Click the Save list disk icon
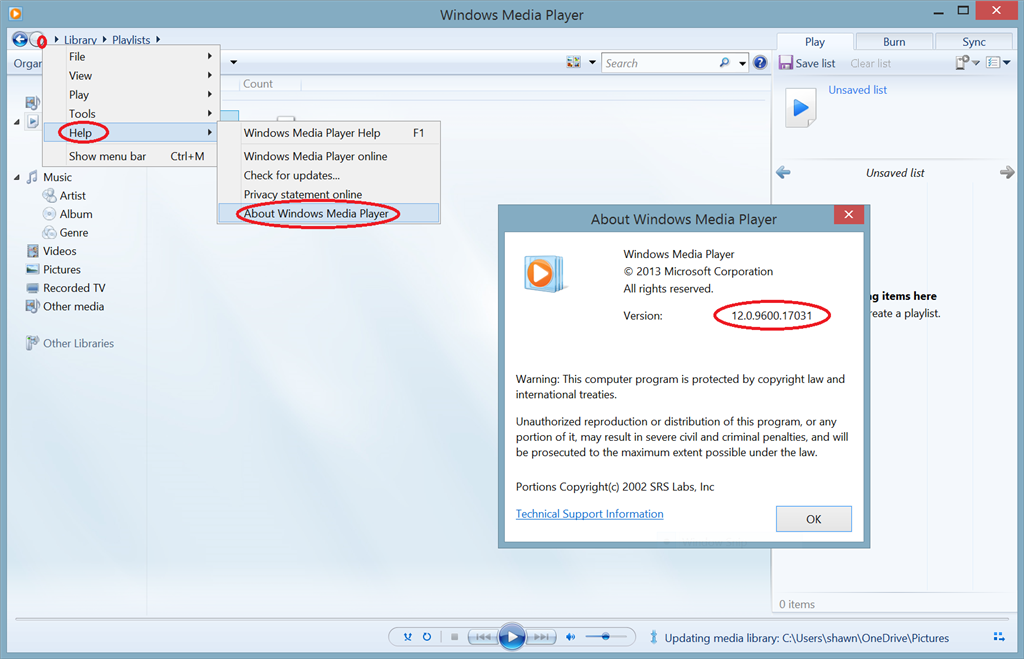1024x659 pixels. pyautogui.click(x=786, y=63)
